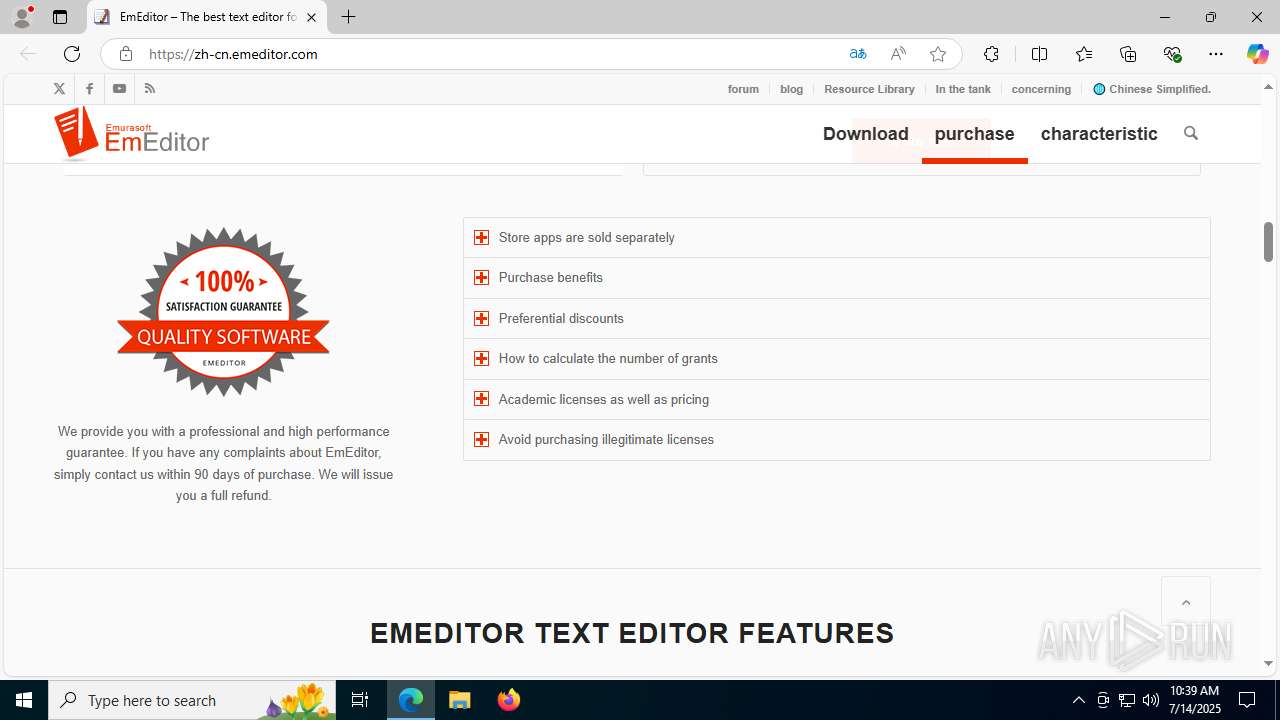Open the Download menu

(866, 134)
